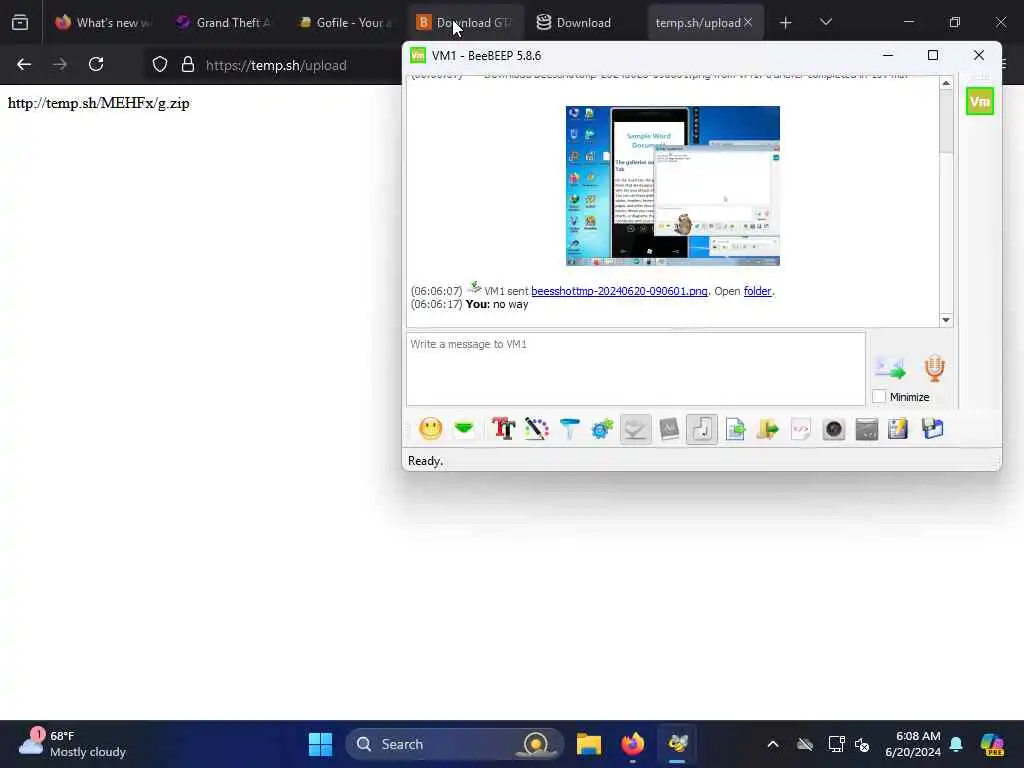
Task: Capture a screenshot with the camera icon
Action: [x=834, y=429]
